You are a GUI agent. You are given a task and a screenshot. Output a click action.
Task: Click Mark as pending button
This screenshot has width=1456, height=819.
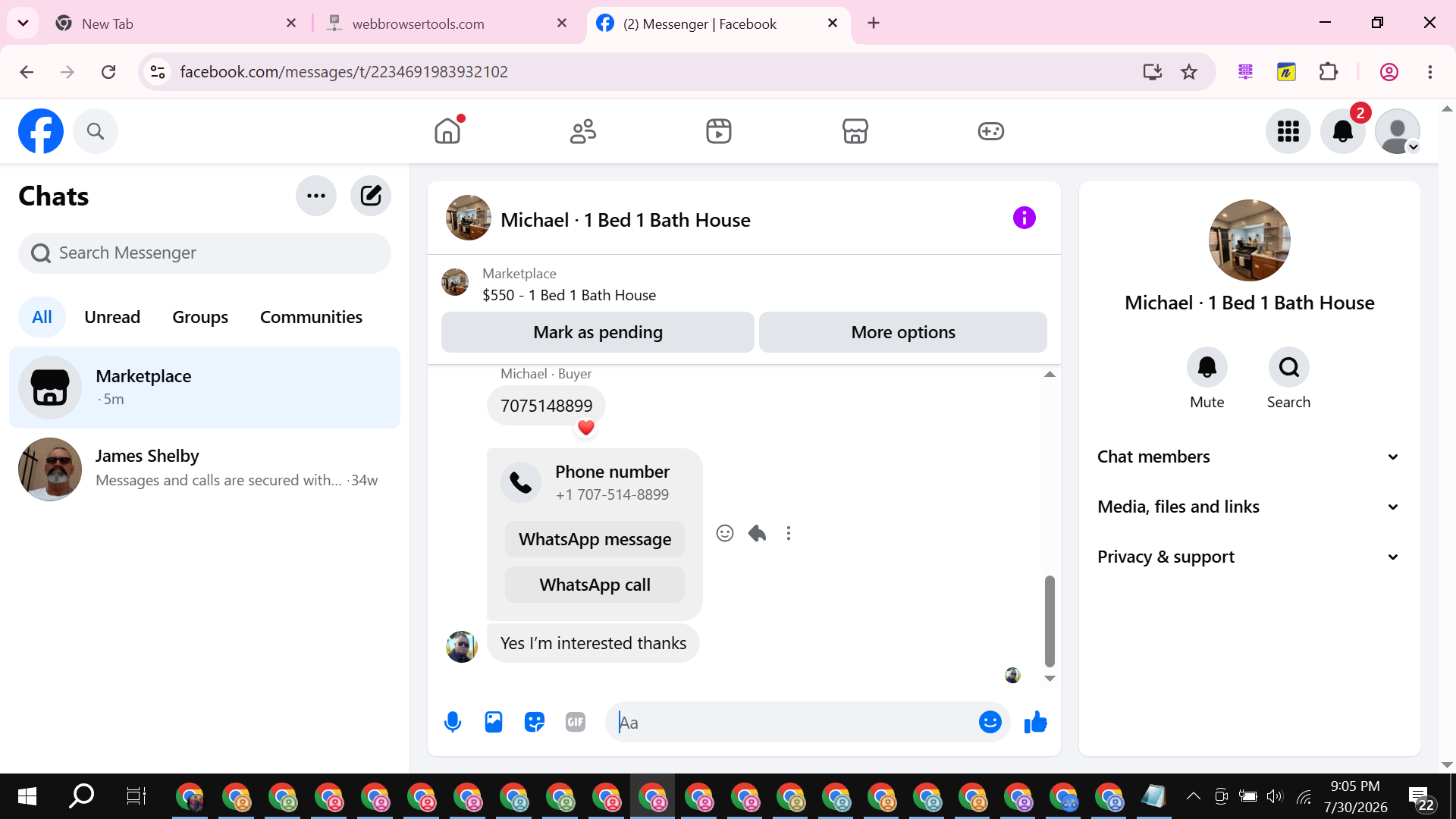tap(598, 332)
